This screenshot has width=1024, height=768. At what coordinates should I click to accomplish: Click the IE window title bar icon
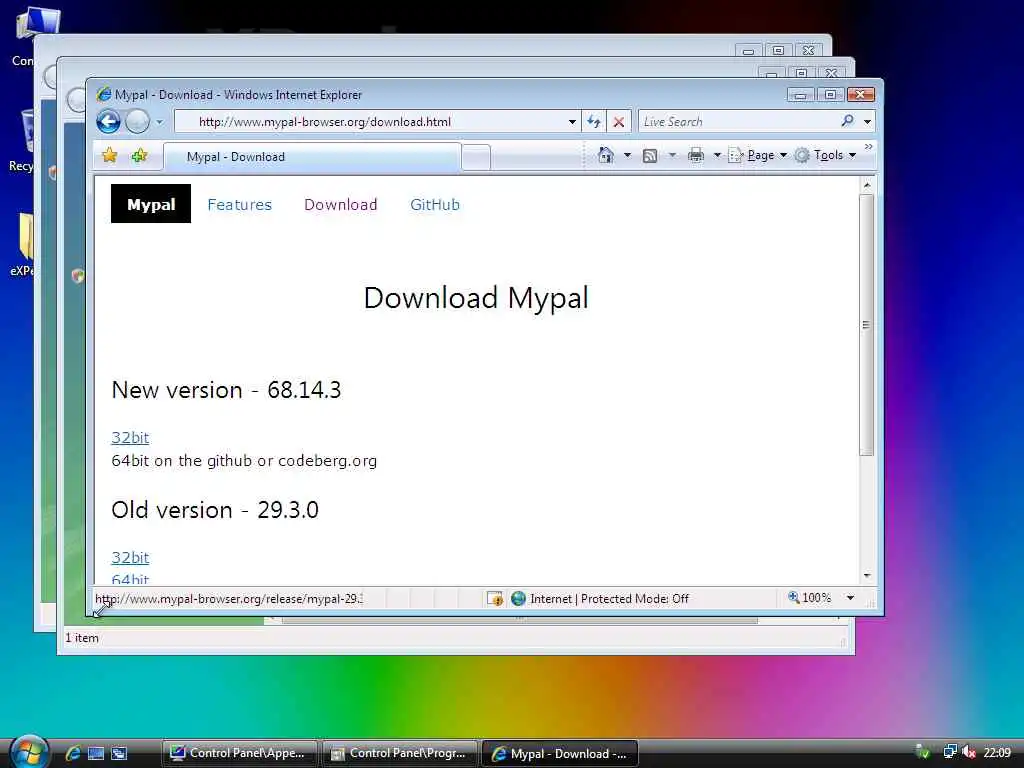point(103,94)
